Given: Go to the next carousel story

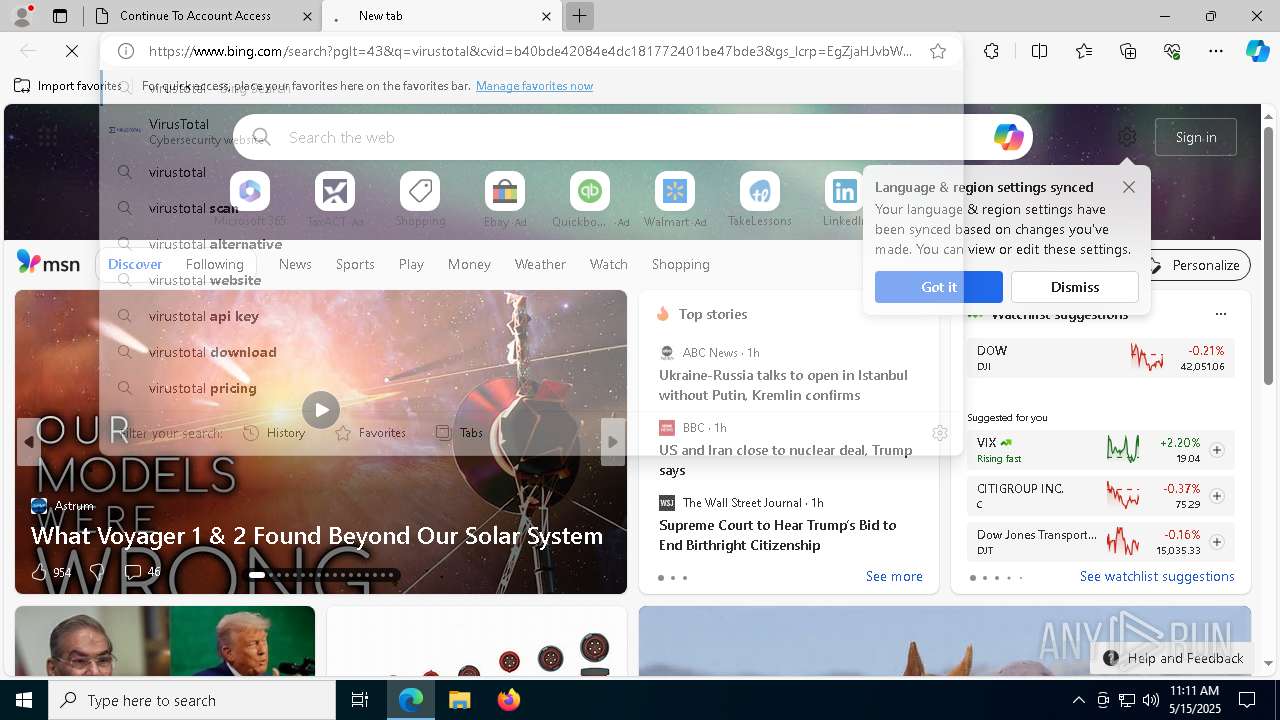Looking at the screenshot, I should pyautogui.click(x=613, y=441).
